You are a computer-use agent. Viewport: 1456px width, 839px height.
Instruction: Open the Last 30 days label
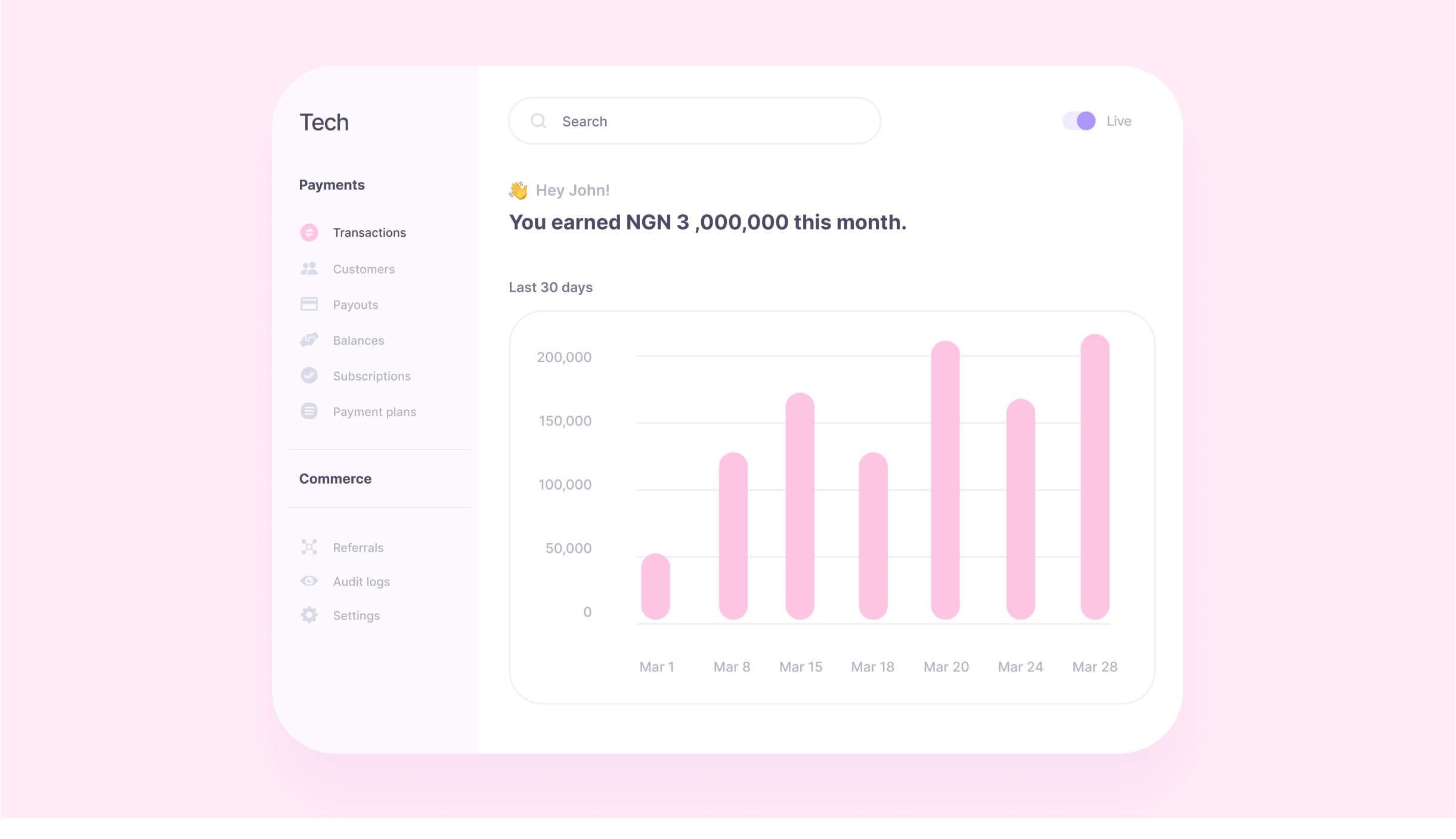pyautogui.click(x=550, y=287)
